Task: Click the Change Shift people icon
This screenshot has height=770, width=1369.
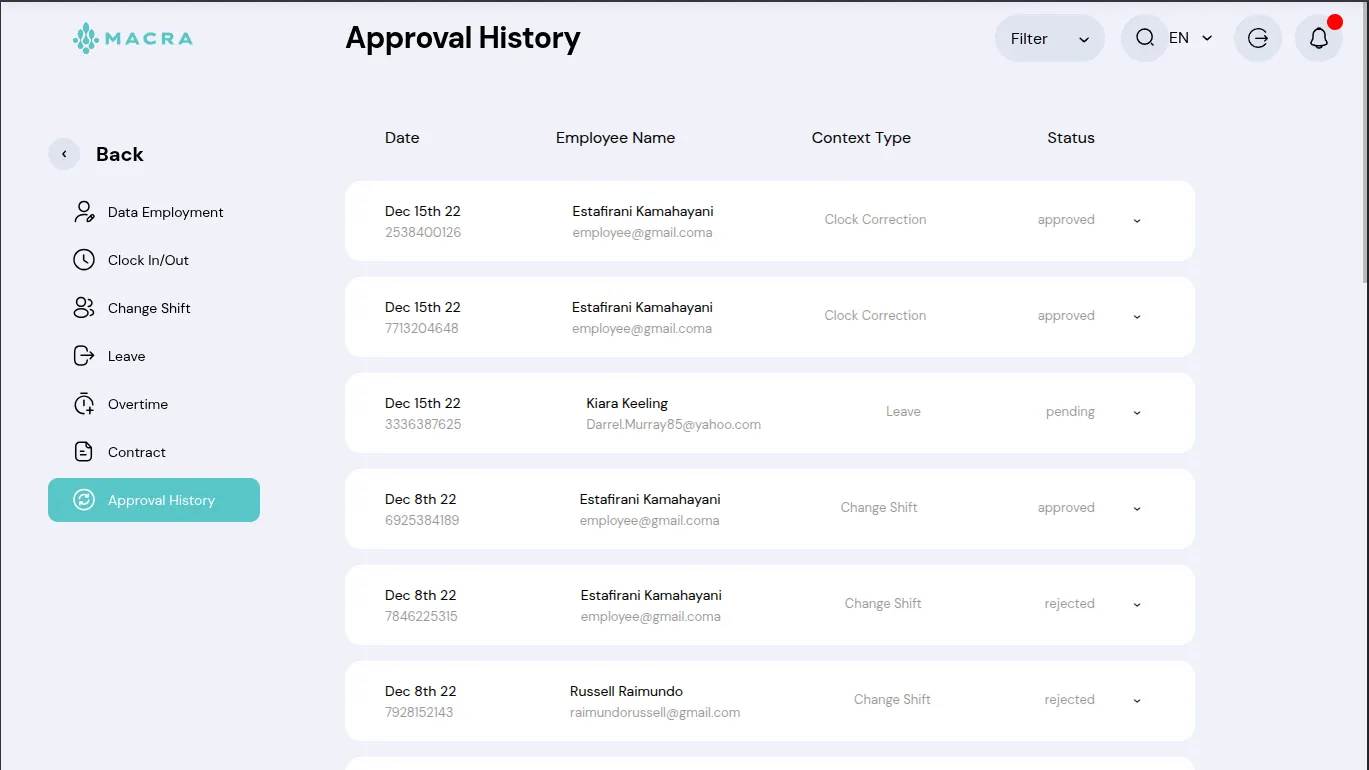Action: [x=84, y=308]
